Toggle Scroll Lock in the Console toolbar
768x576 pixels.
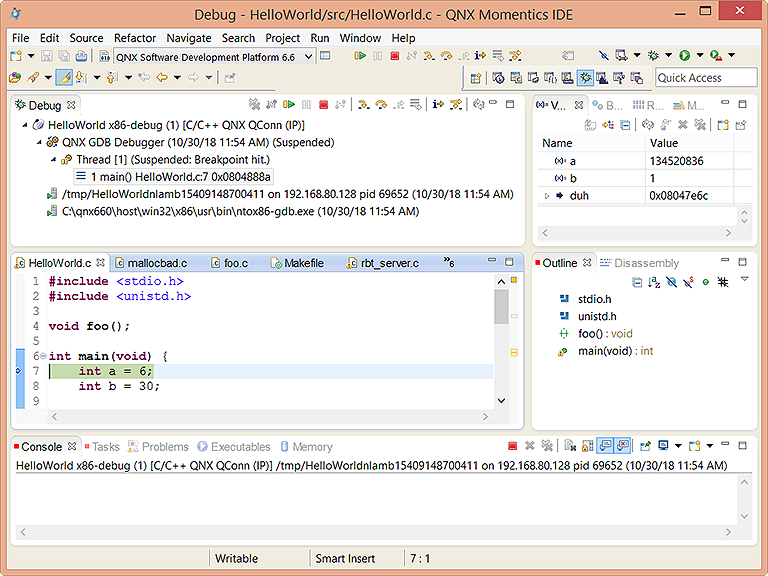click(586, 447)
